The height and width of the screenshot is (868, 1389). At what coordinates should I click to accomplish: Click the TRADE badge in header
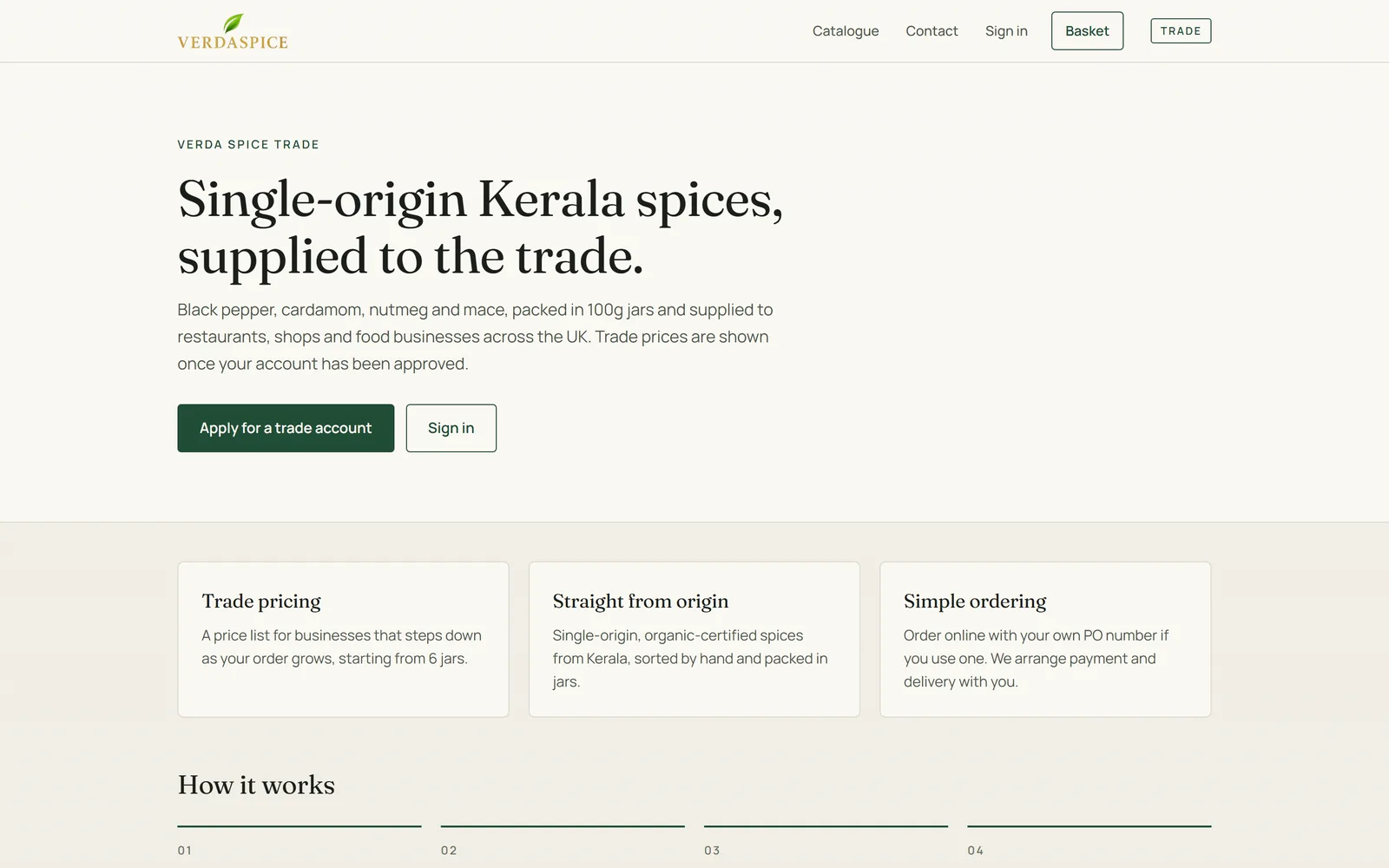click(1181, 31)
